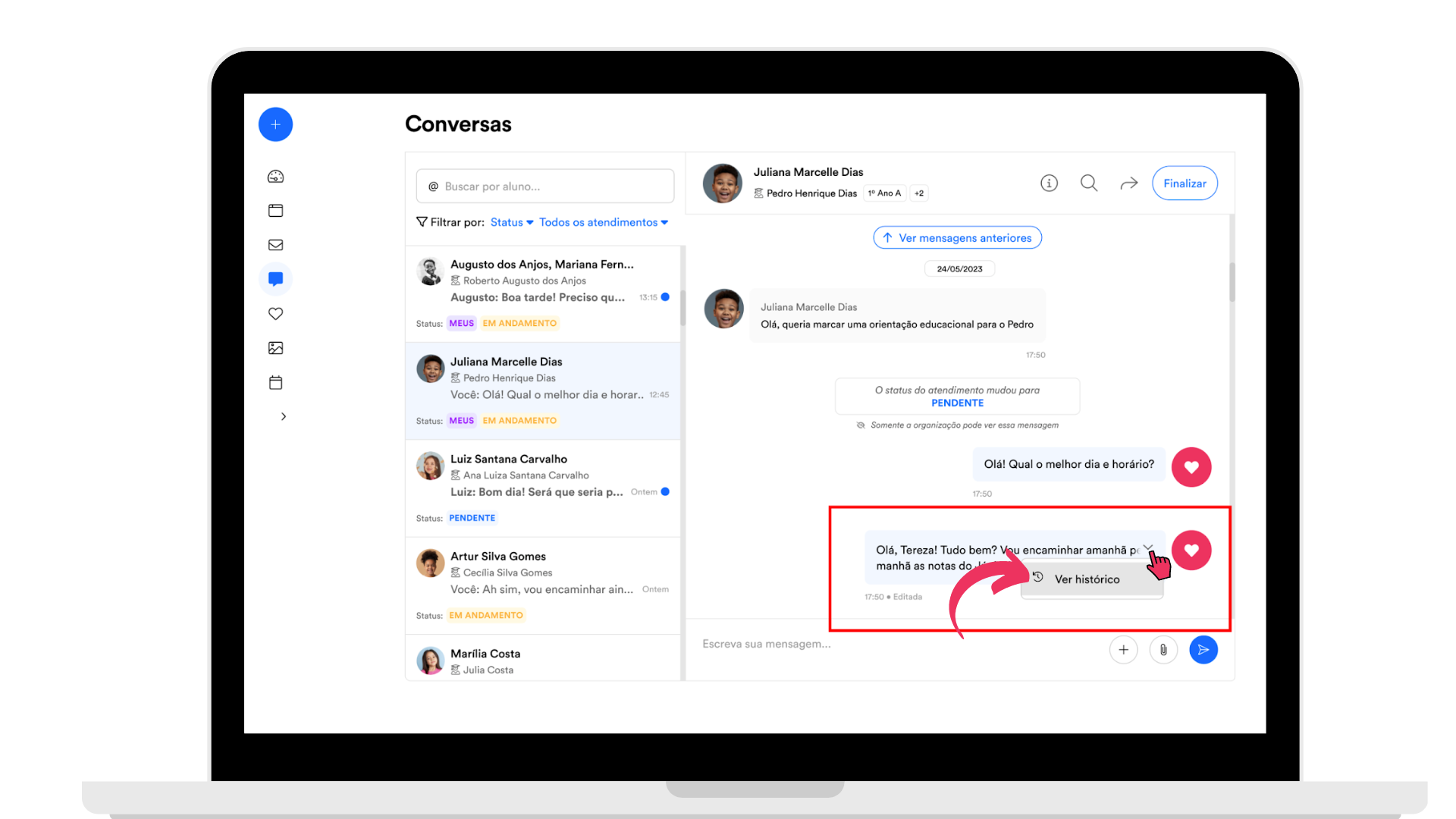
Task: Open the heart icon in sidebar
Action: pos(275,314)
